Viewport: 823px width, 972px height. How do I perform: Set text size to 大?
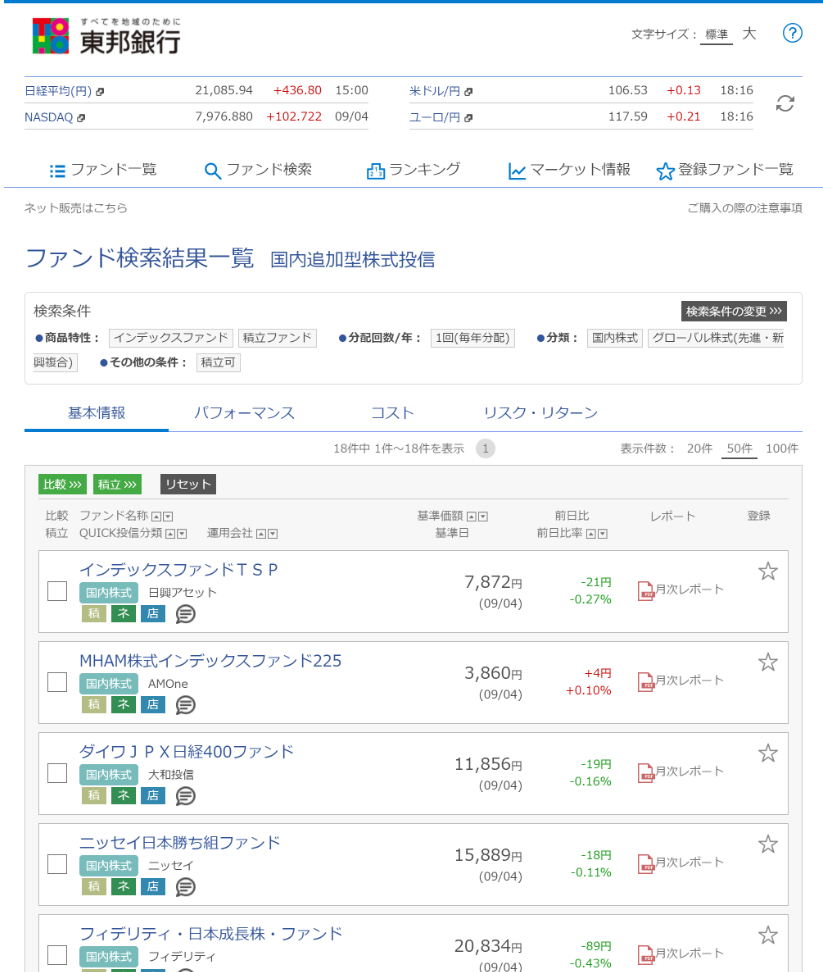point(749,33)
